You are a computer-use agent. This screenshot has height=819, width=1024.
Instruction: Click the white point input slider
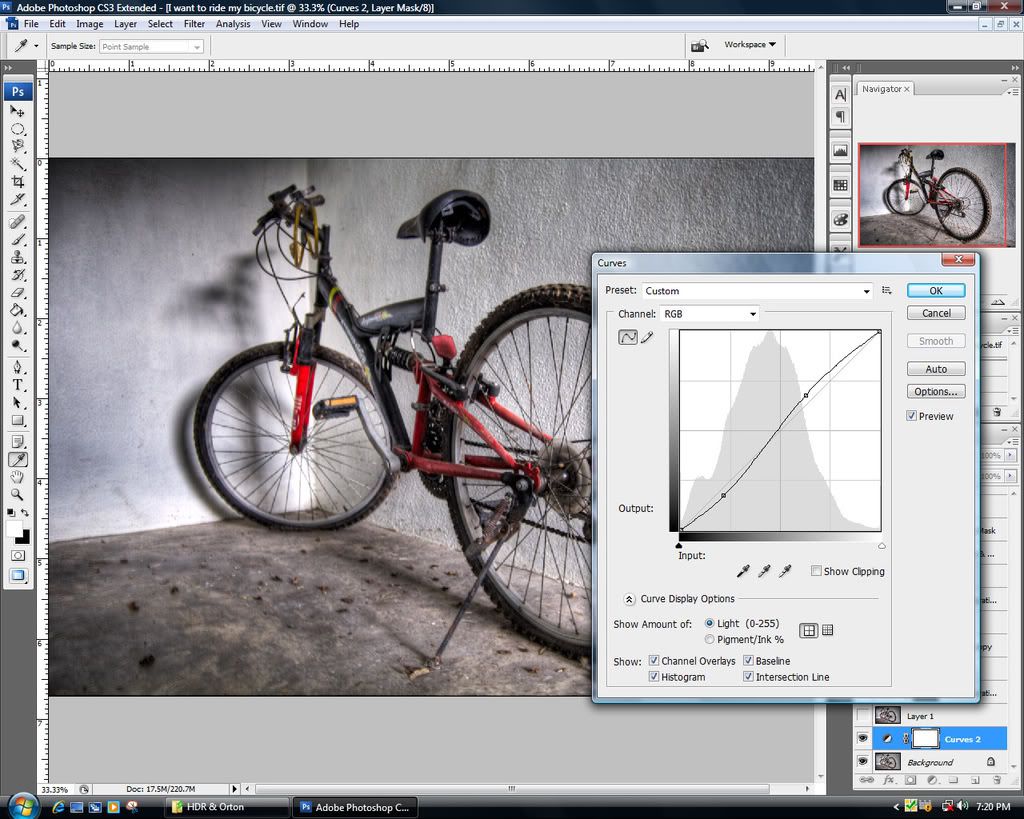click(x=881, y=546)
